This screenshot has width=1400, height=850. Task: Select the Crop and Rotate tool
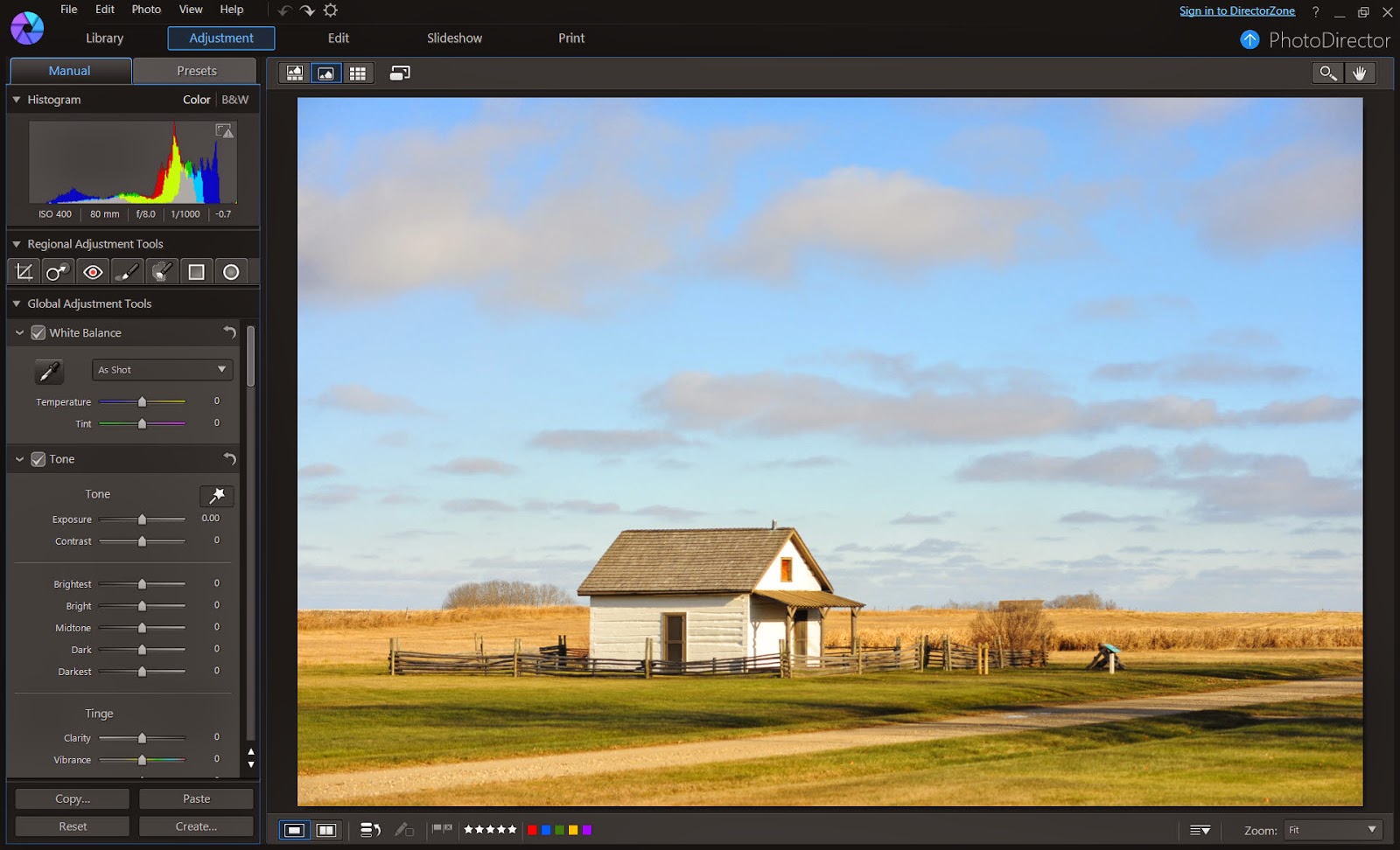coord(23,271)
